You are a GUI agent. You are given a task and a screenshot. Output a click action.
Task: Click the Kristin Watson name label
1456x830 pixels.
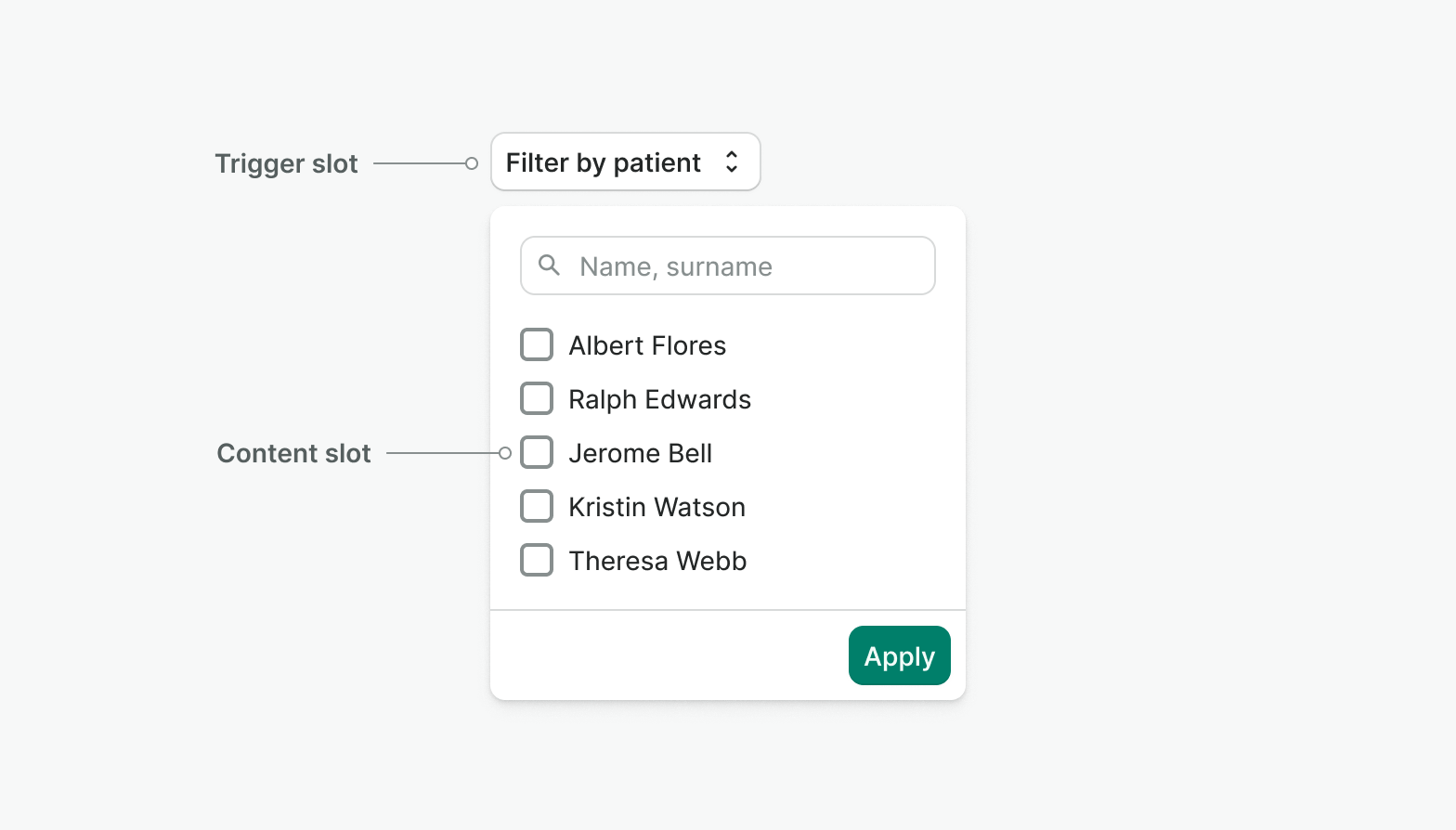tap(656, 507)
